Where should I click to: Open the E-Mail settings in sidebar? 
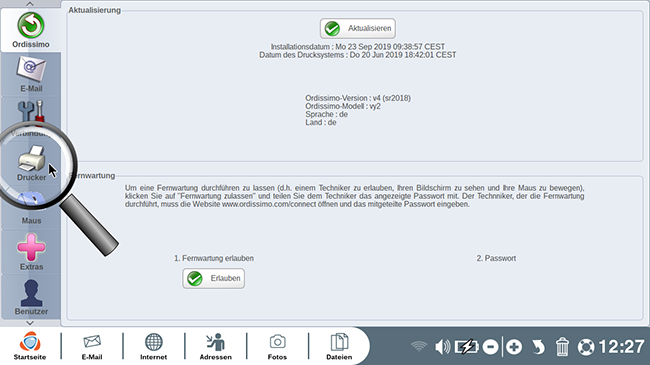[x=31, y=75]
